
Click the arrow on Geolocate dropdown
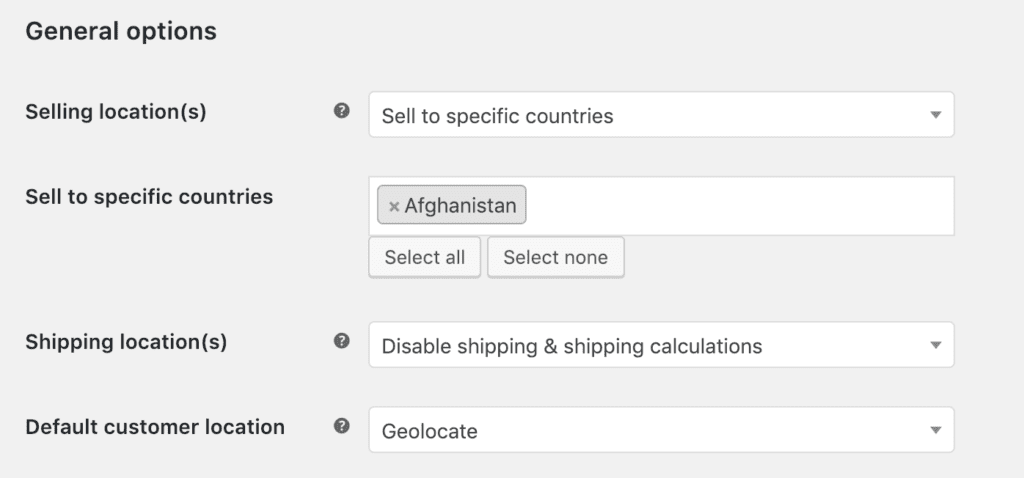pyautogui.click(x=935, y=430)
